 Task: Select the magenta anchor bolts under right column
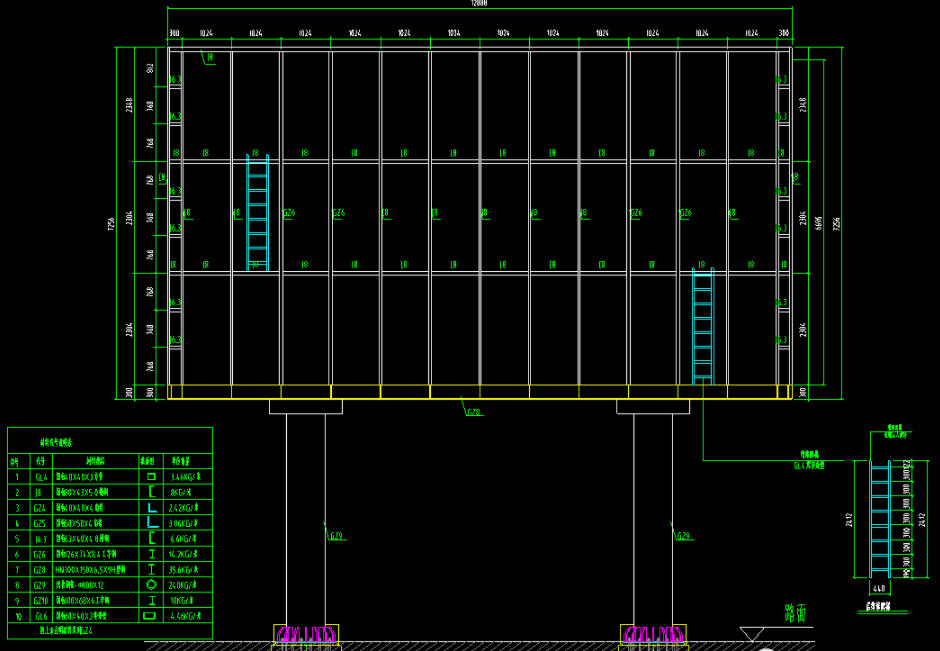(652, 634)
